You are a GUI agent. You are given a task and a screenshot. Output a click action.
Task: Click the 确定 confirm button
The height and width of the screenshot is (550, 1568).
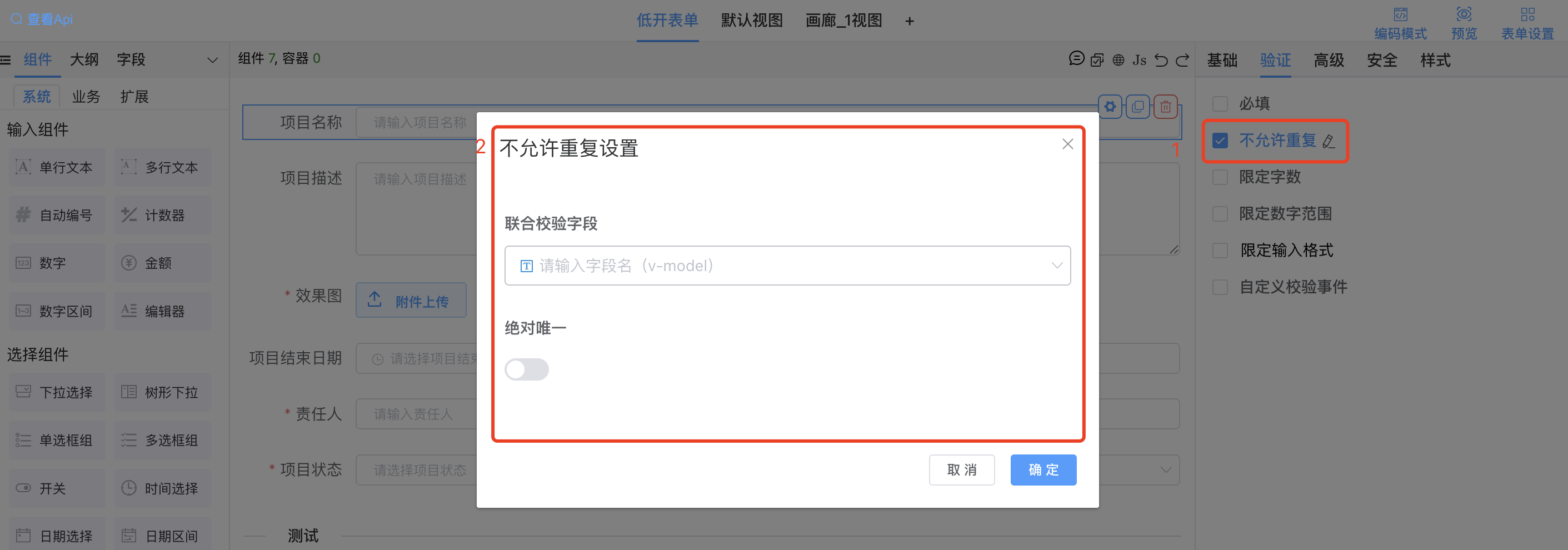[x=1043, y=469]
